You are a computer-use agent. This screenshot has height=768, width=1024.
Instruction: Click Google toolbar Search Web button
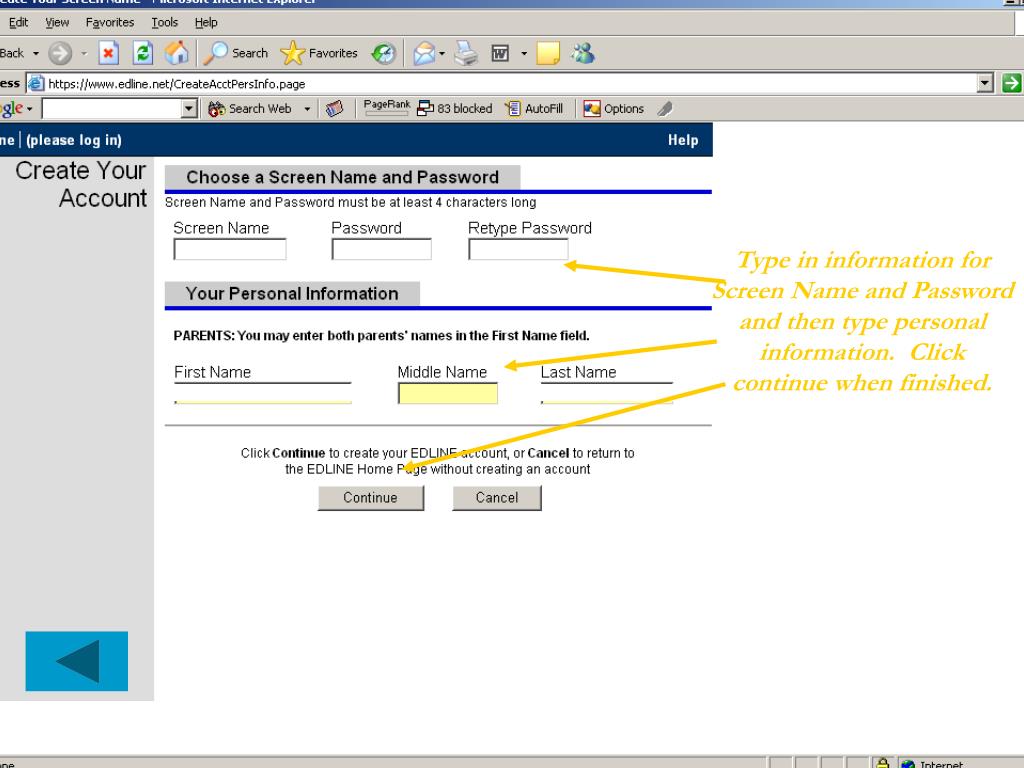point(251,108)
